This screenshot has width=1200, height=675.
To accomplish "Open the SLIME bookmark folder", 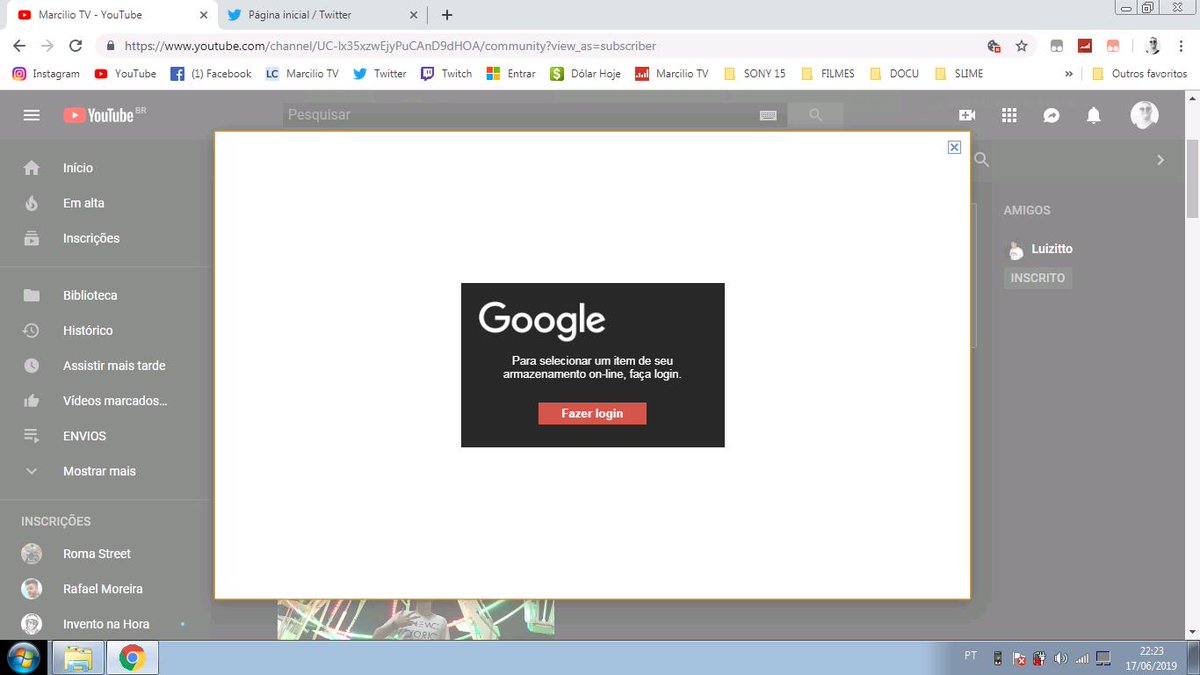I will (x=958, y=74).
